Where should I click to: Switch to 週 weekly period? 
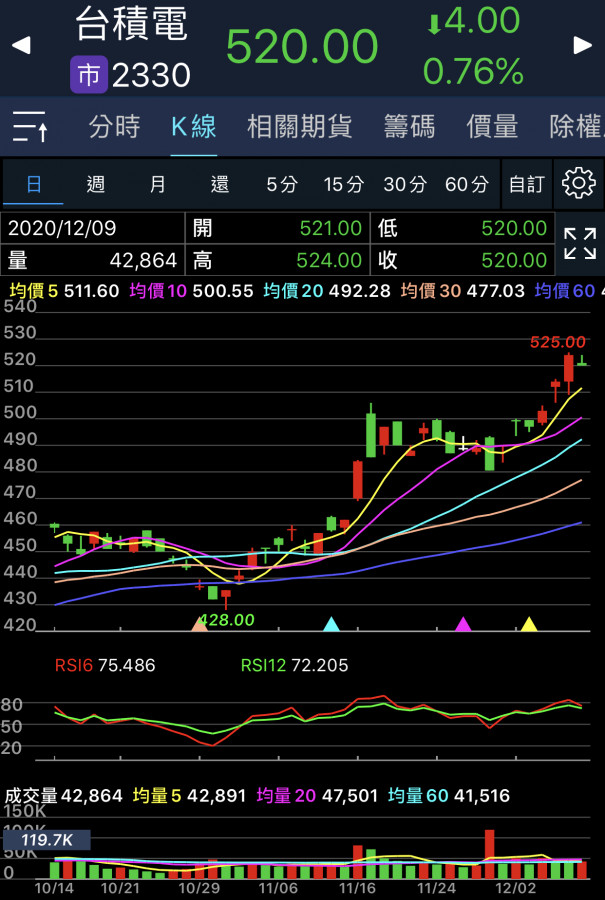(x=96, y=184)
